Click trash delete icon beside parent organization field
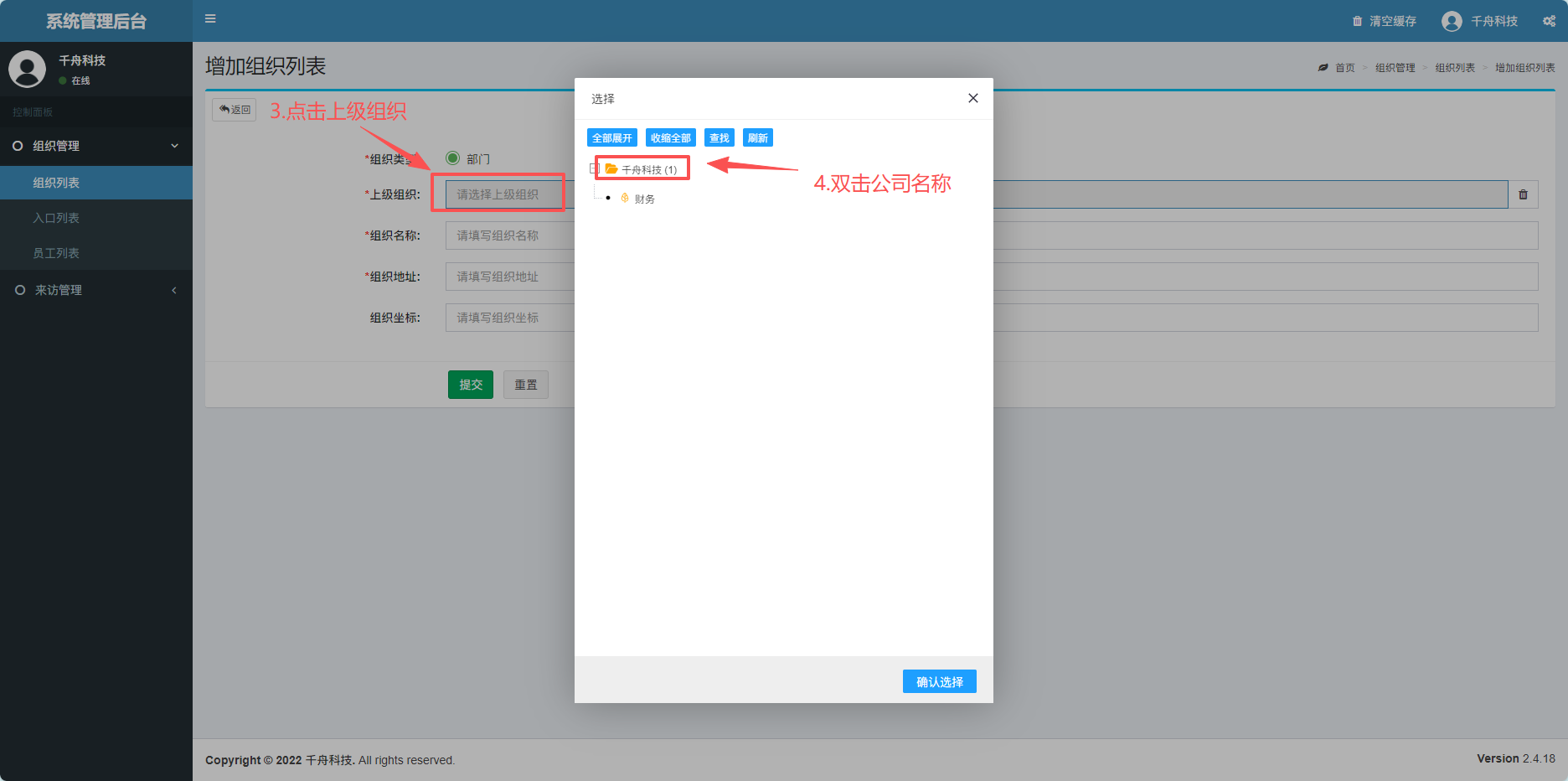Screen dimensions: 1568x781 [x=1524, y=194]
